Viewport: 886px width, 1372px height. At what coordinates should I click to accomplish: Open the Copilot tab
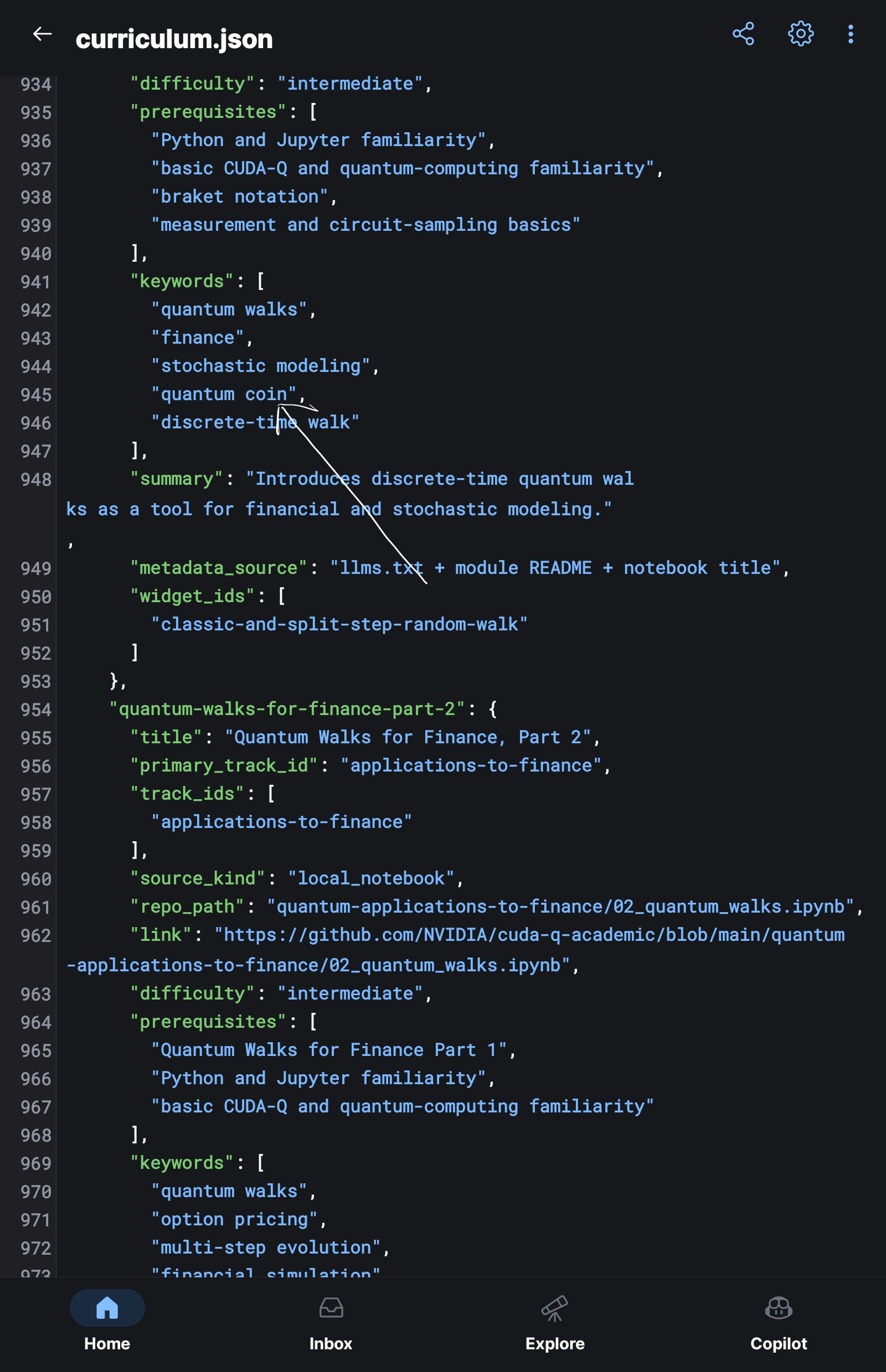click(779, 1323)
